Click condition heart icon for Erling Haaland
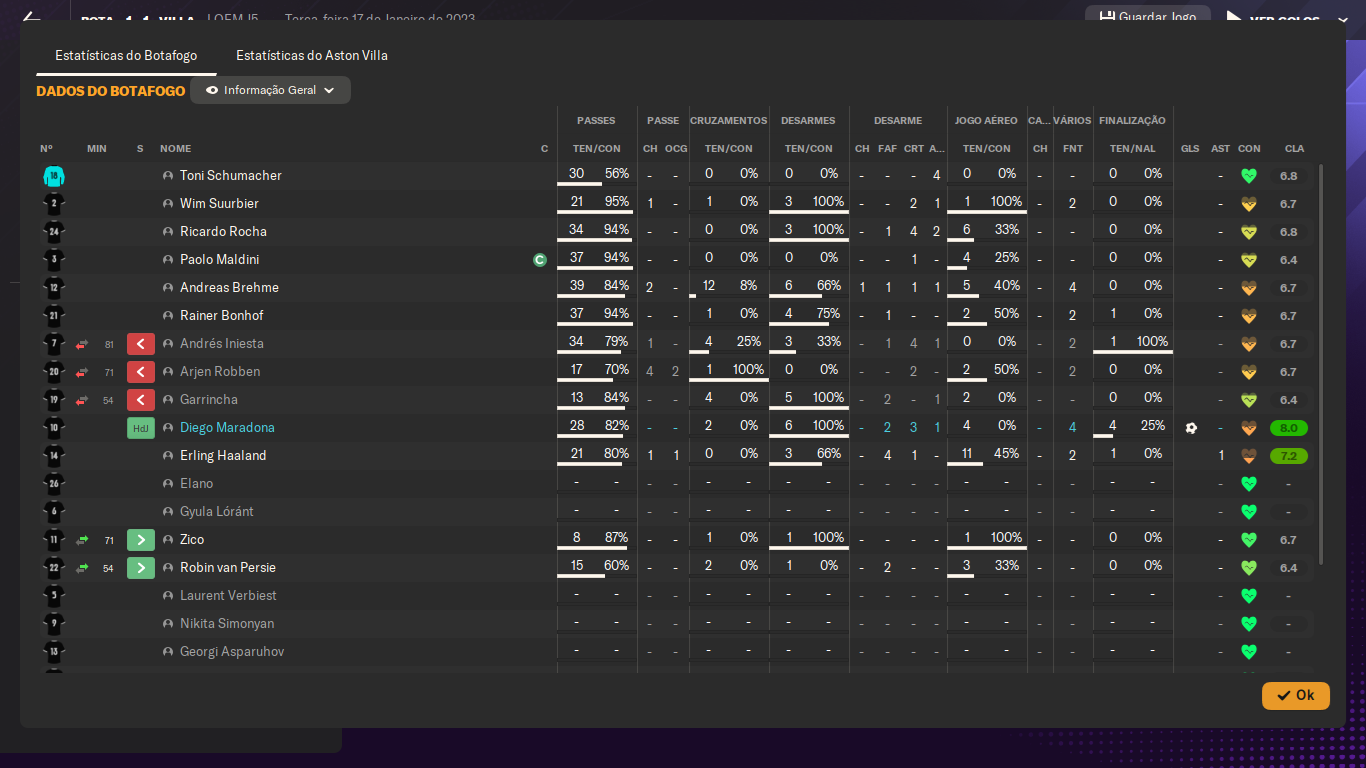Viewport: 1366px width, 768px height. [x=1248, y=456]
